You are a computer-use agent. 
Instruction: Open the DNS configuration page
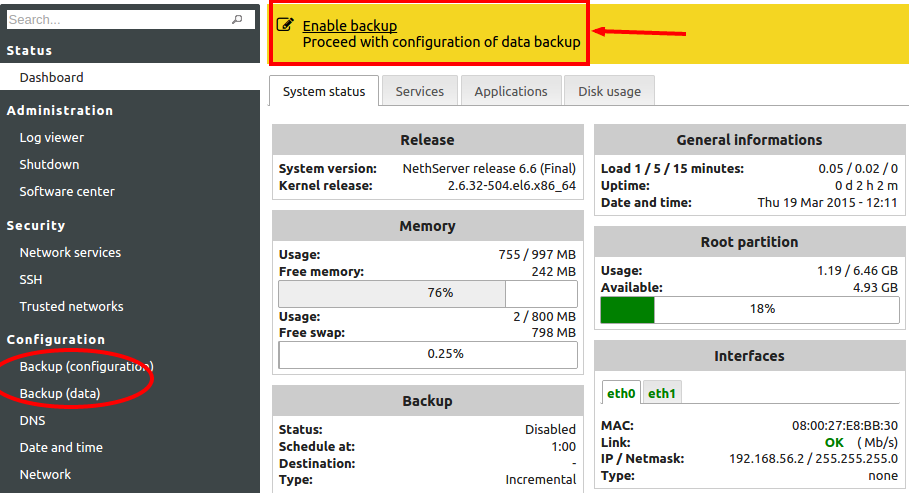[32, 420]
